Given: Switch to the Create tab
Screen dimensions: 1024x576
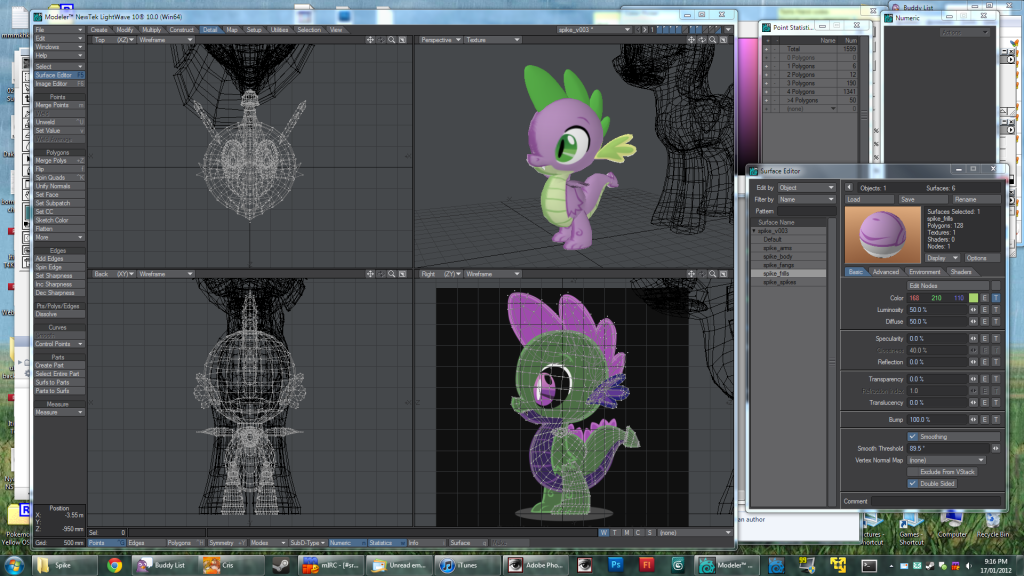Looking at the screenshot, I should [x=99, y=29].
